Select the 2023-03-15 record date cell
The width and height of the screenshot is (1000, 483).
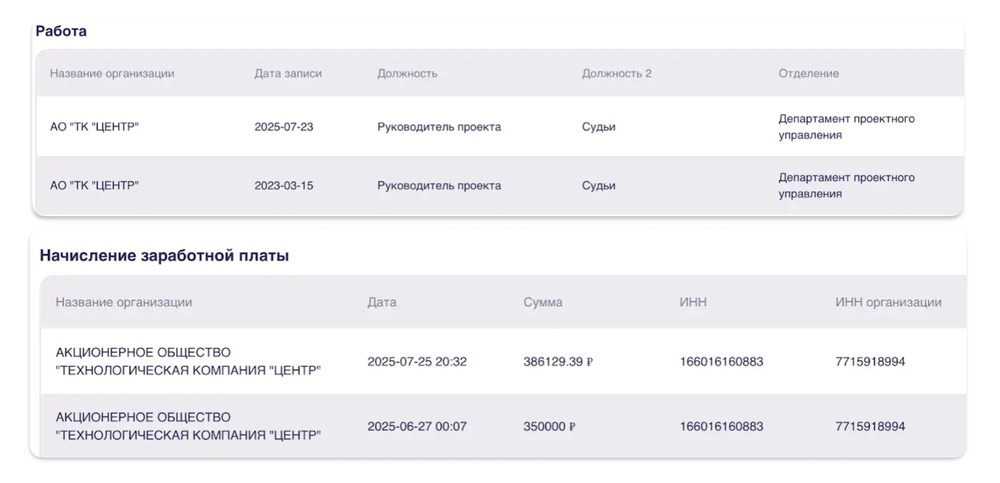coord(284,185)
